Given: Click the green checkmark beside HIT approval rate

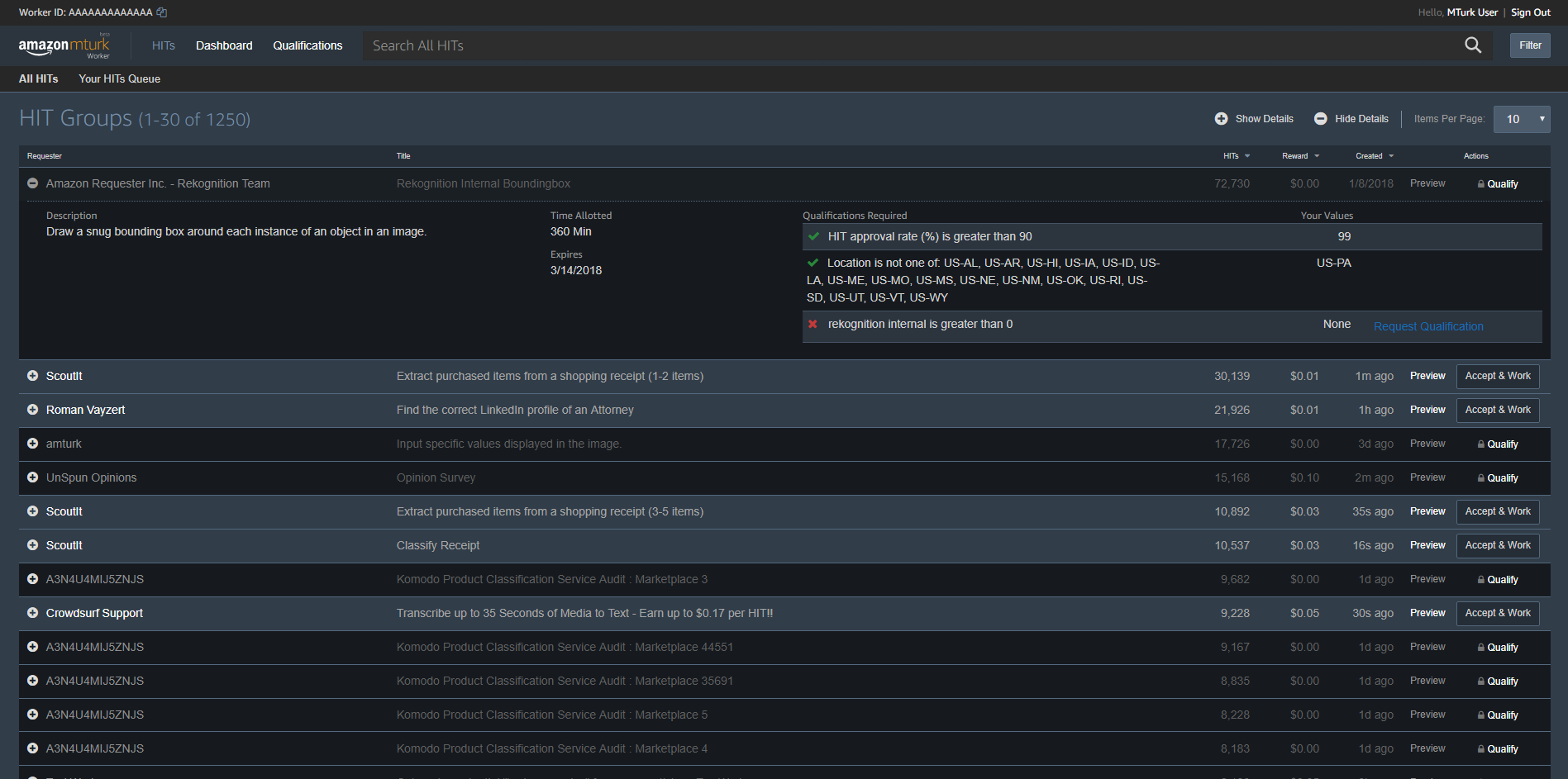Looking at the screenshot, I should click(813, 236).
